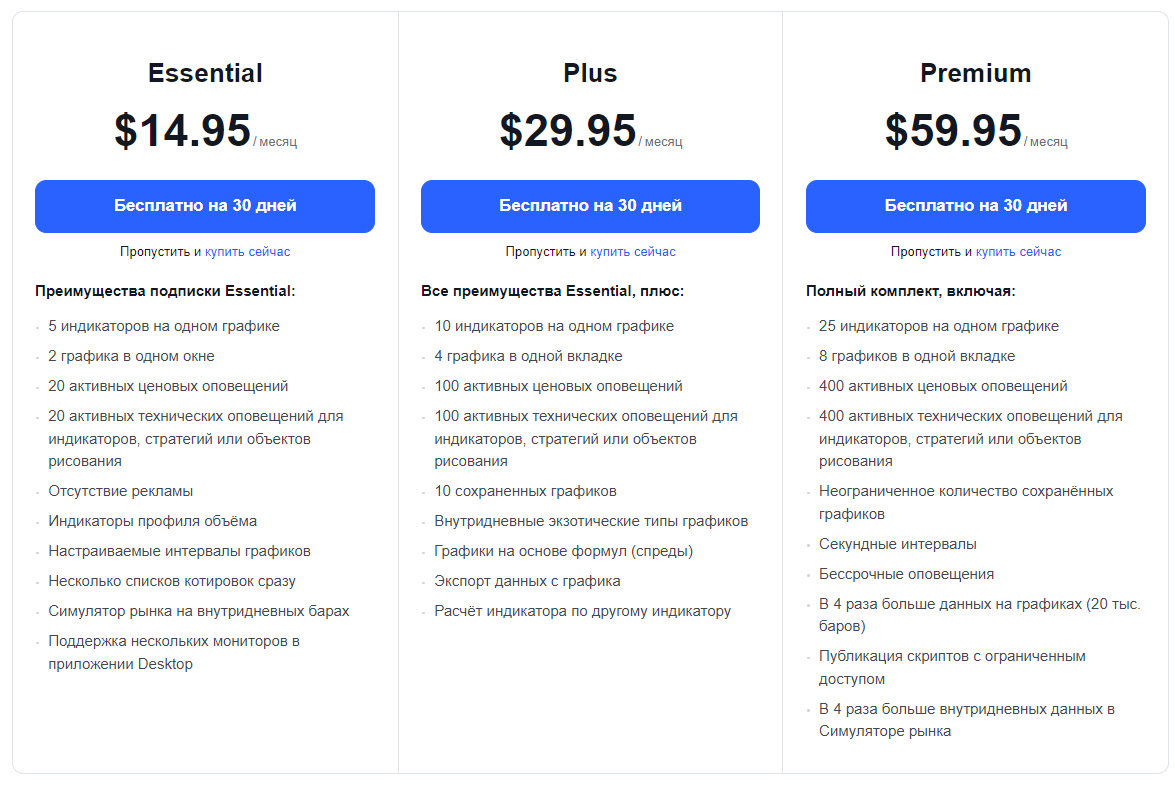Click the Essential plan title
Viewport: 1175px width, 785px height.
pyautogui.click(x=205, y=73)
